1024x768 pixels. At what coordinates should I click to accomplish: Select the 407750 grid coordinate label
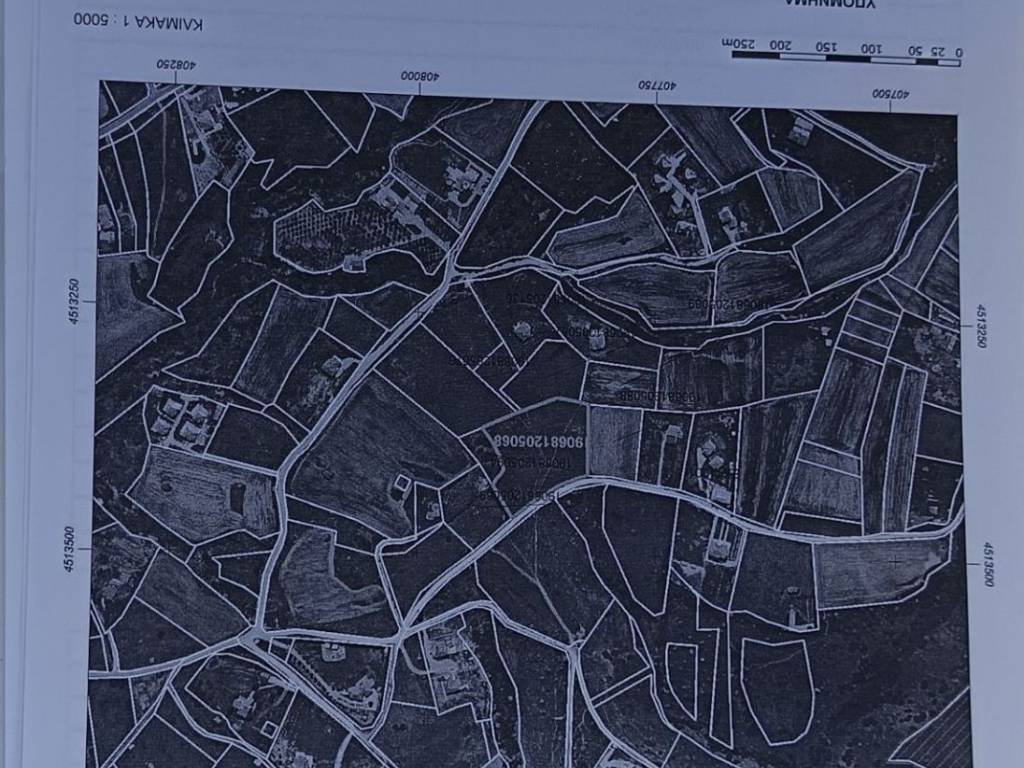[x=657, y=86]
